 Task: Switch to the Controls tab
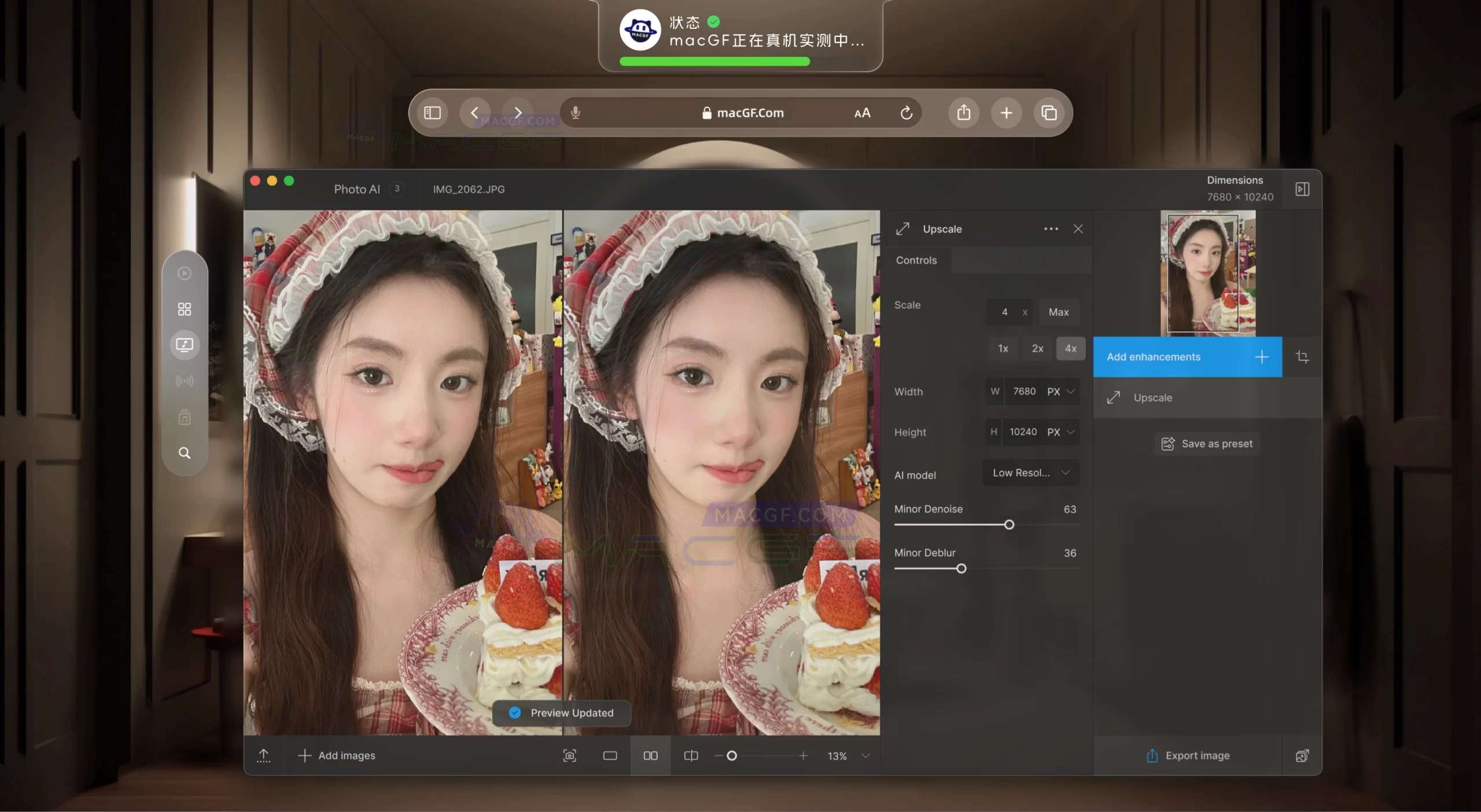[x=916, y=260]
